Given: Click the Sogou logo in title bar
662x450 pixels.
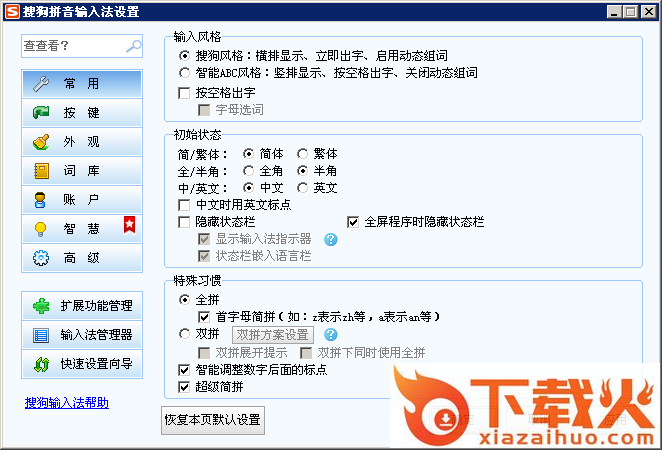Looking at the screenshot, I should tap(12, 11).
